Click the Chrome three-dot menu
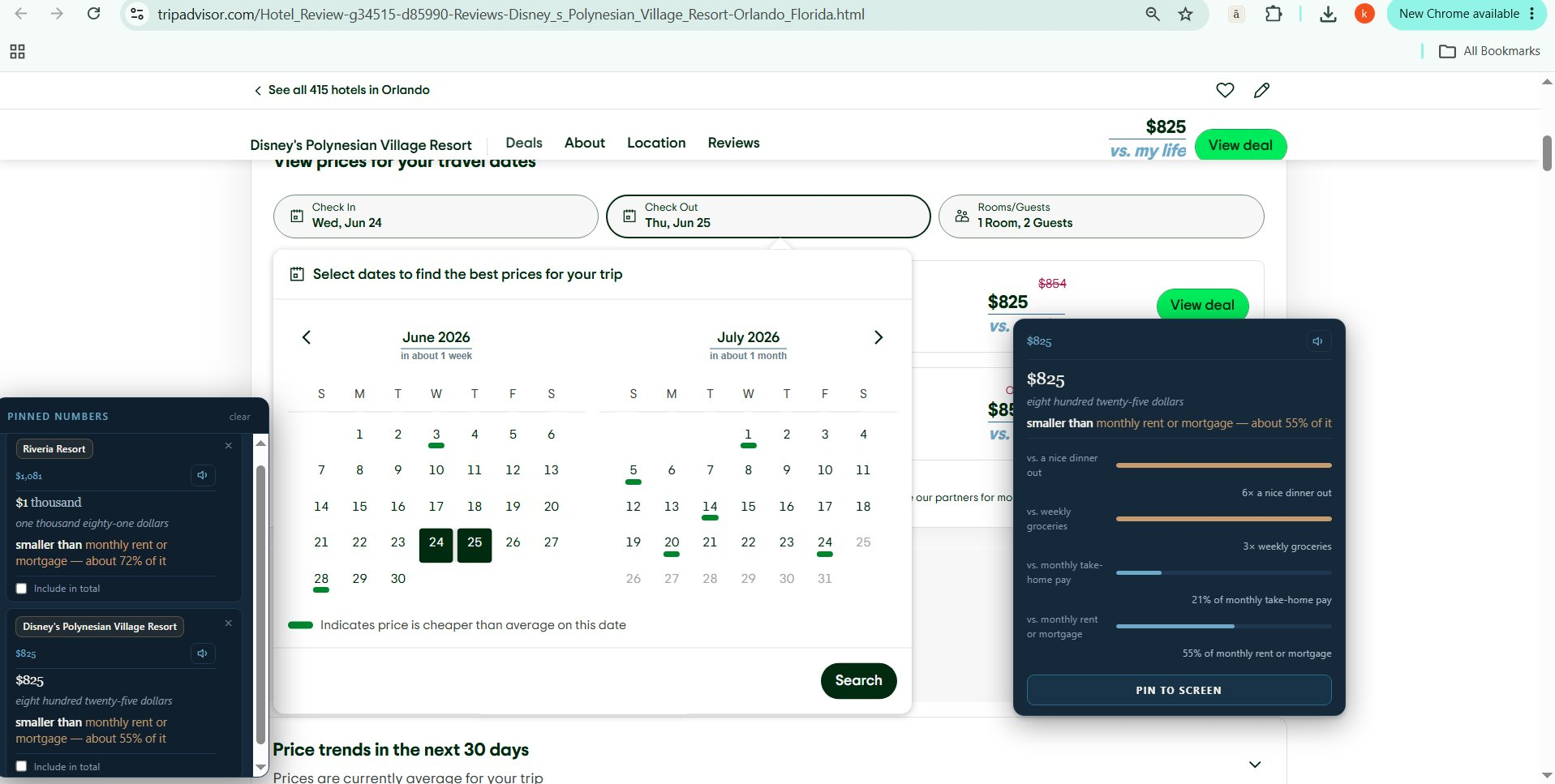 tap(1531, 14)
